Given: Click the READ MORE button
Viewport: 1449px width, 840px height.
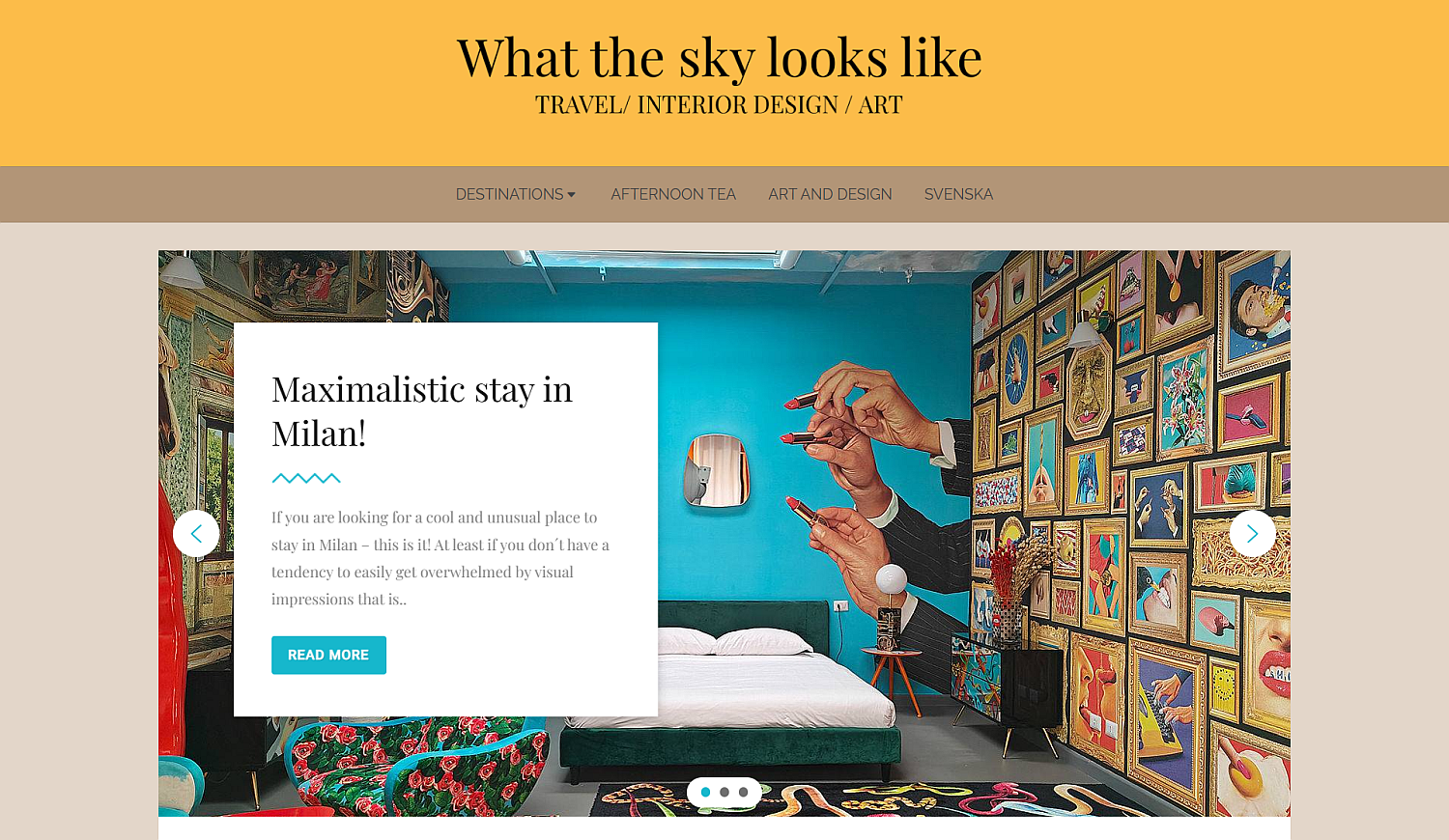Looking at the screenshot, I should (x=328, y=655).
